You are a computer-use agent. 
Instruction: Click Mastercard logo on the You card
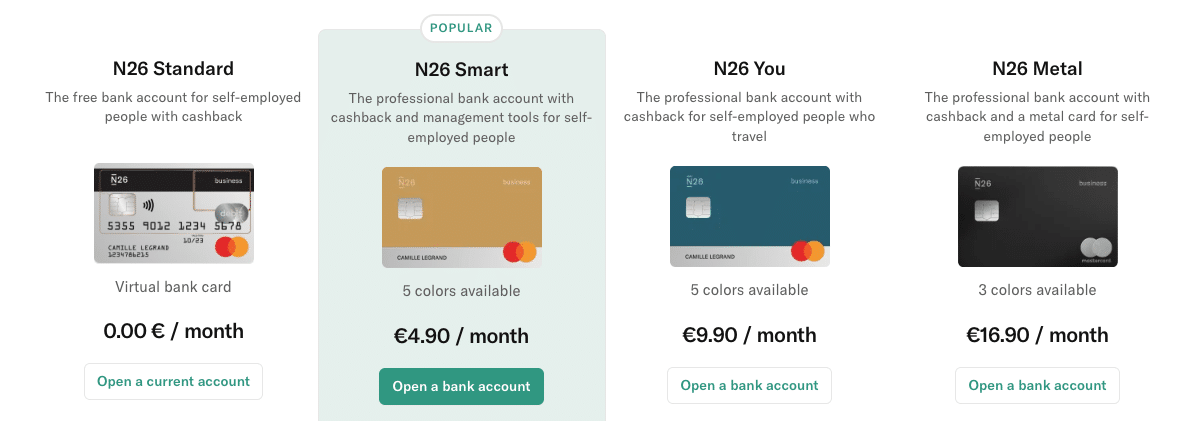pyautogui.click(x=808, y=250)
